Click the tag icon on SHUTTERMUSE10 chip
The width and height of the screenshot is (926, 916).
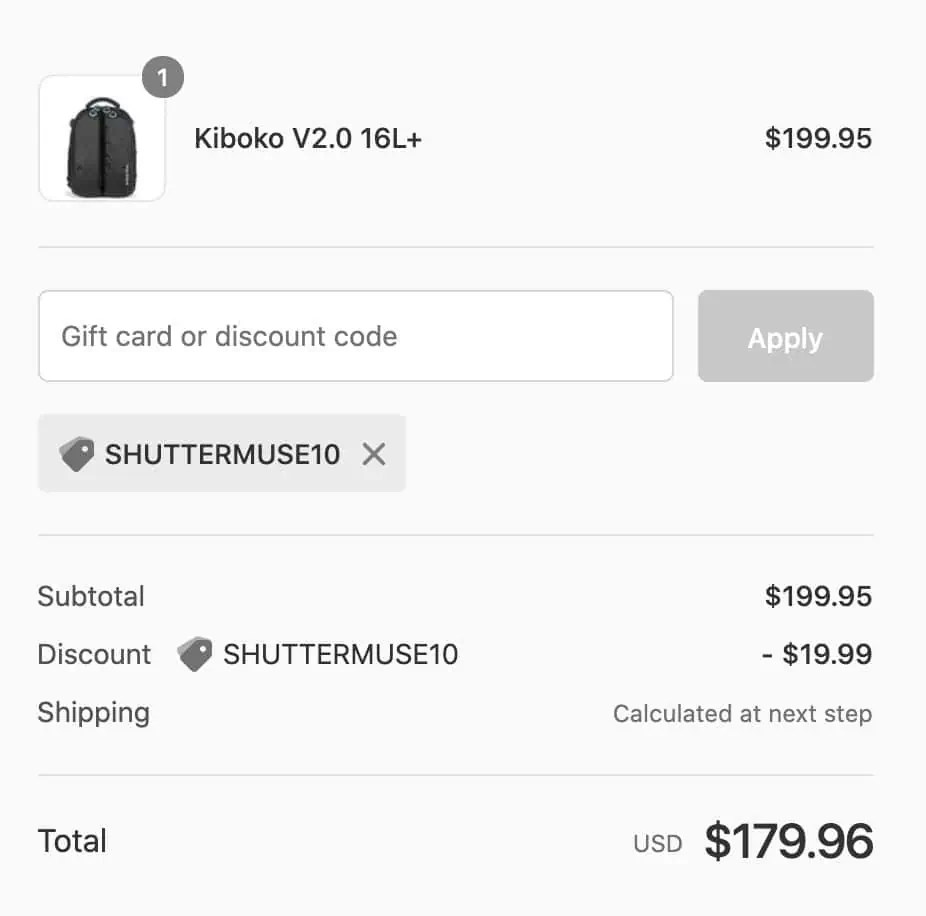point(75,453)
